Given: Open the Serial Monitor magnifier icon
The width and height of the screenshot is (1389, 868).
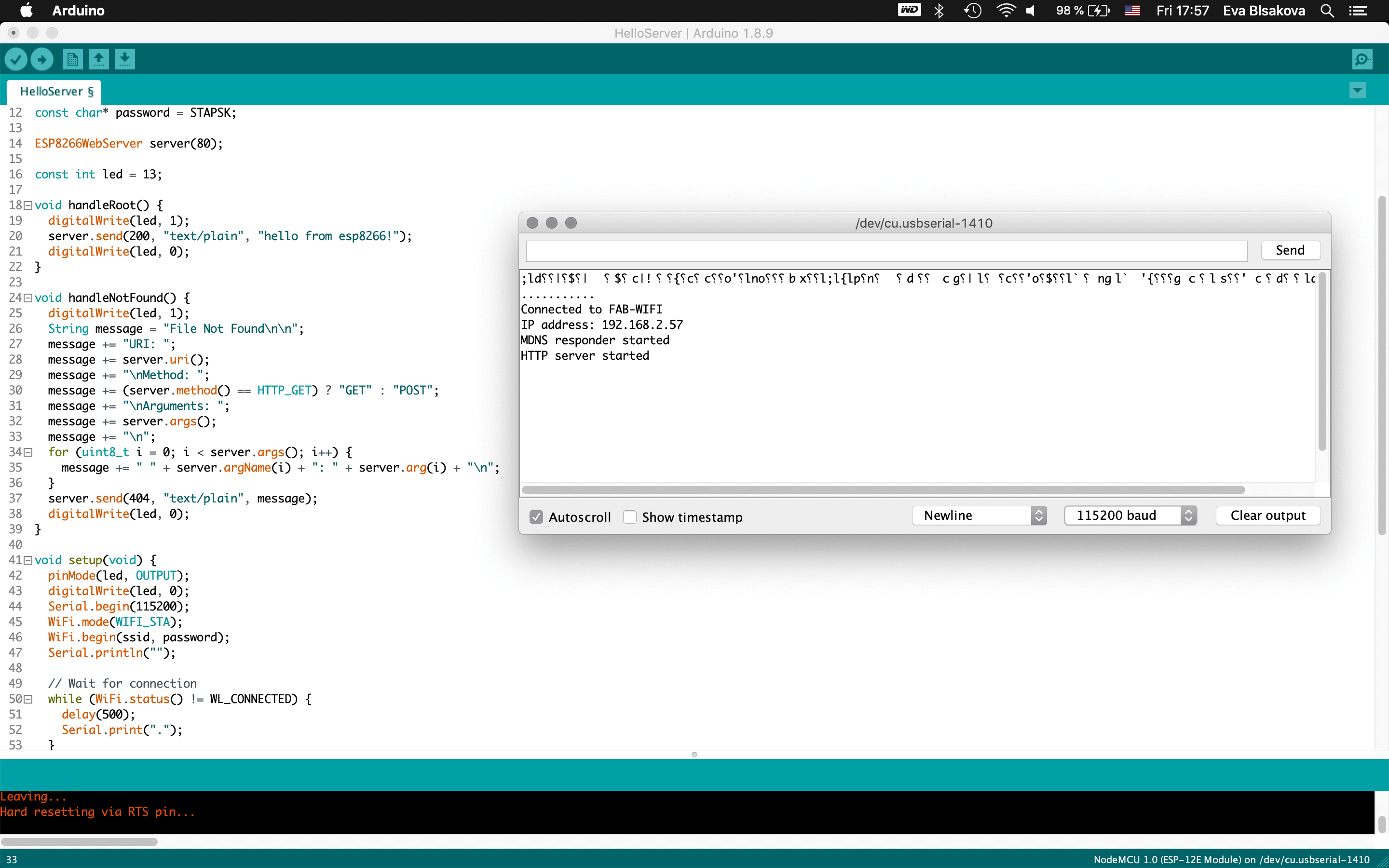Looking at the screenshot, I should point(1362,59).
